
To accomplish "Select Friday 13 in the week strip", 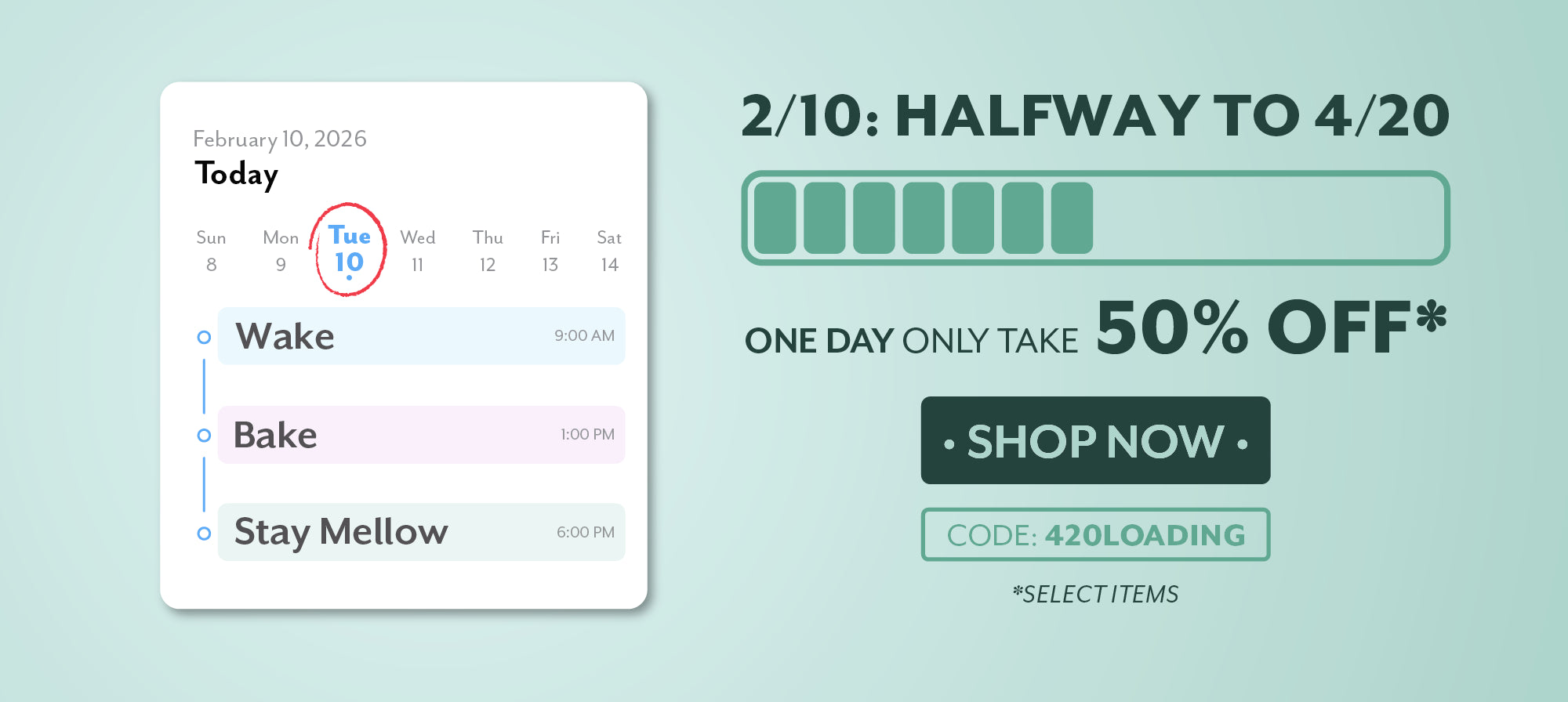I will pos(550,251).
